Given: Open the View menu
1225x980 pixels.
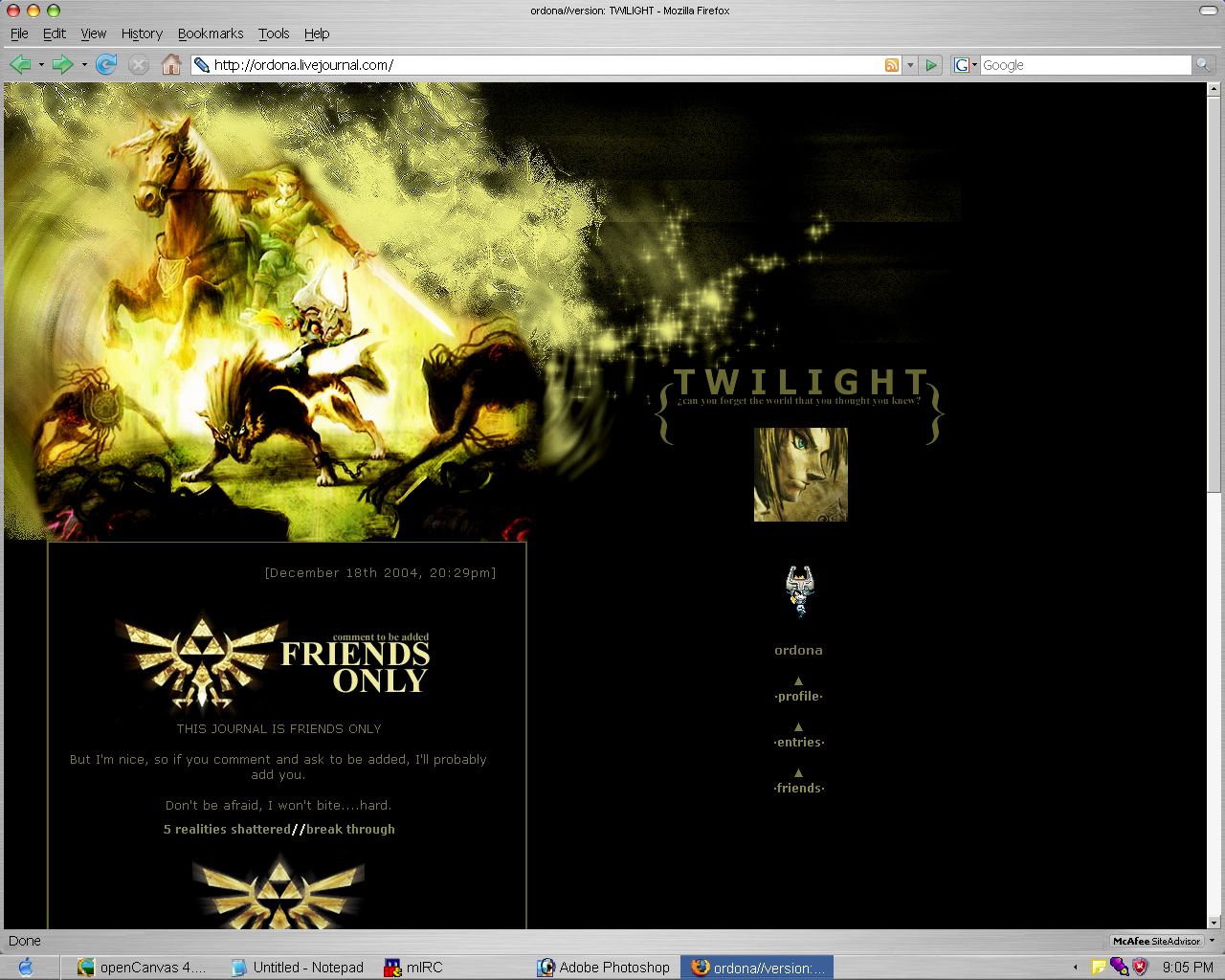Looking at the screenshot, I should (x=93, y=33).
